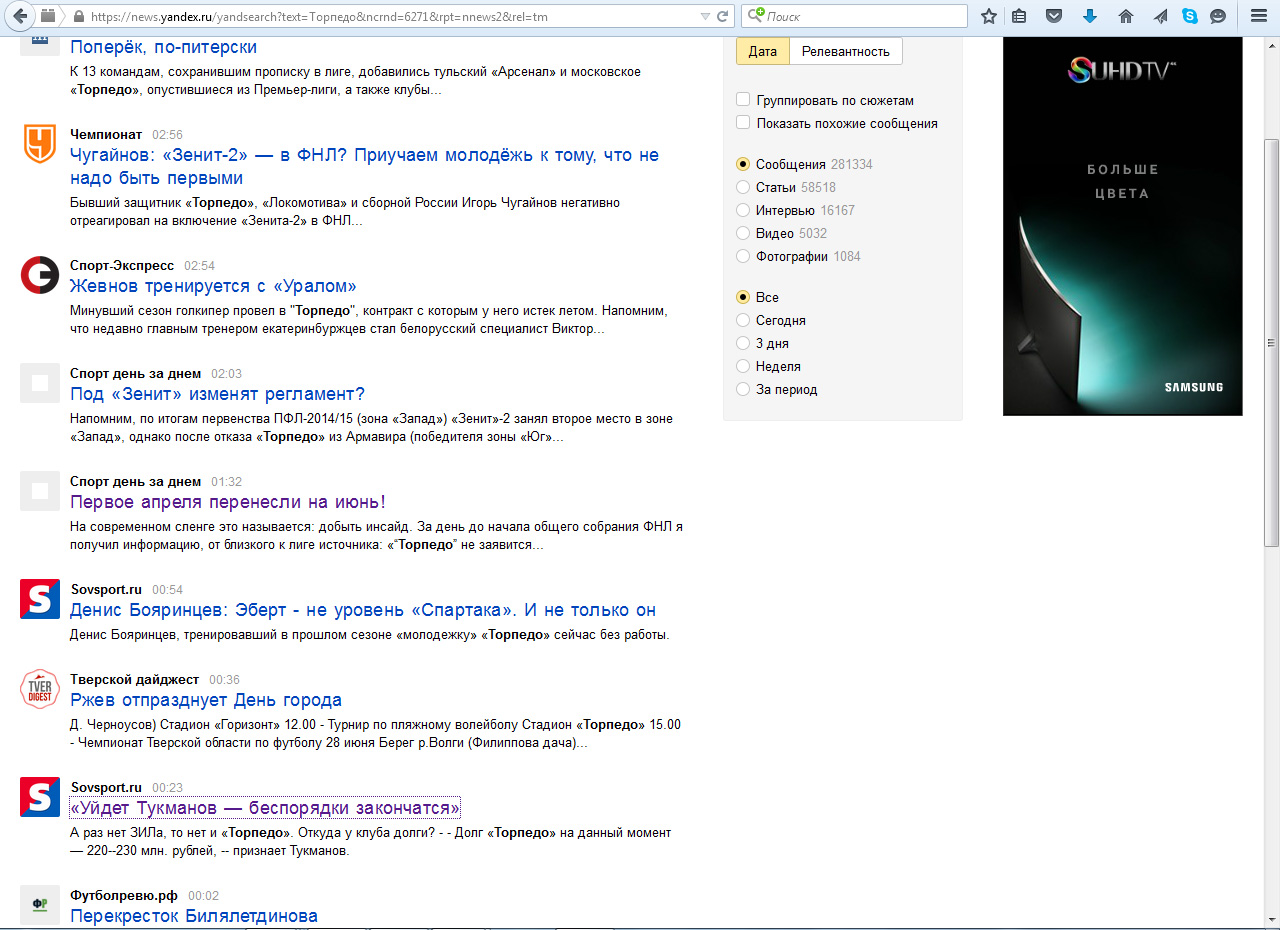
Task: Click Sovsport logo next to Денис Бояринцев story
Action: (x=40, y=599)
